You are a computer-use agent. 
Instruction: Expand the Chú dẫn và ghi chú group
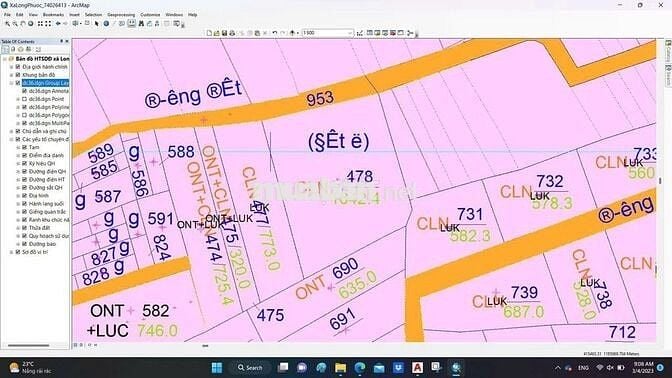point(12,131)
